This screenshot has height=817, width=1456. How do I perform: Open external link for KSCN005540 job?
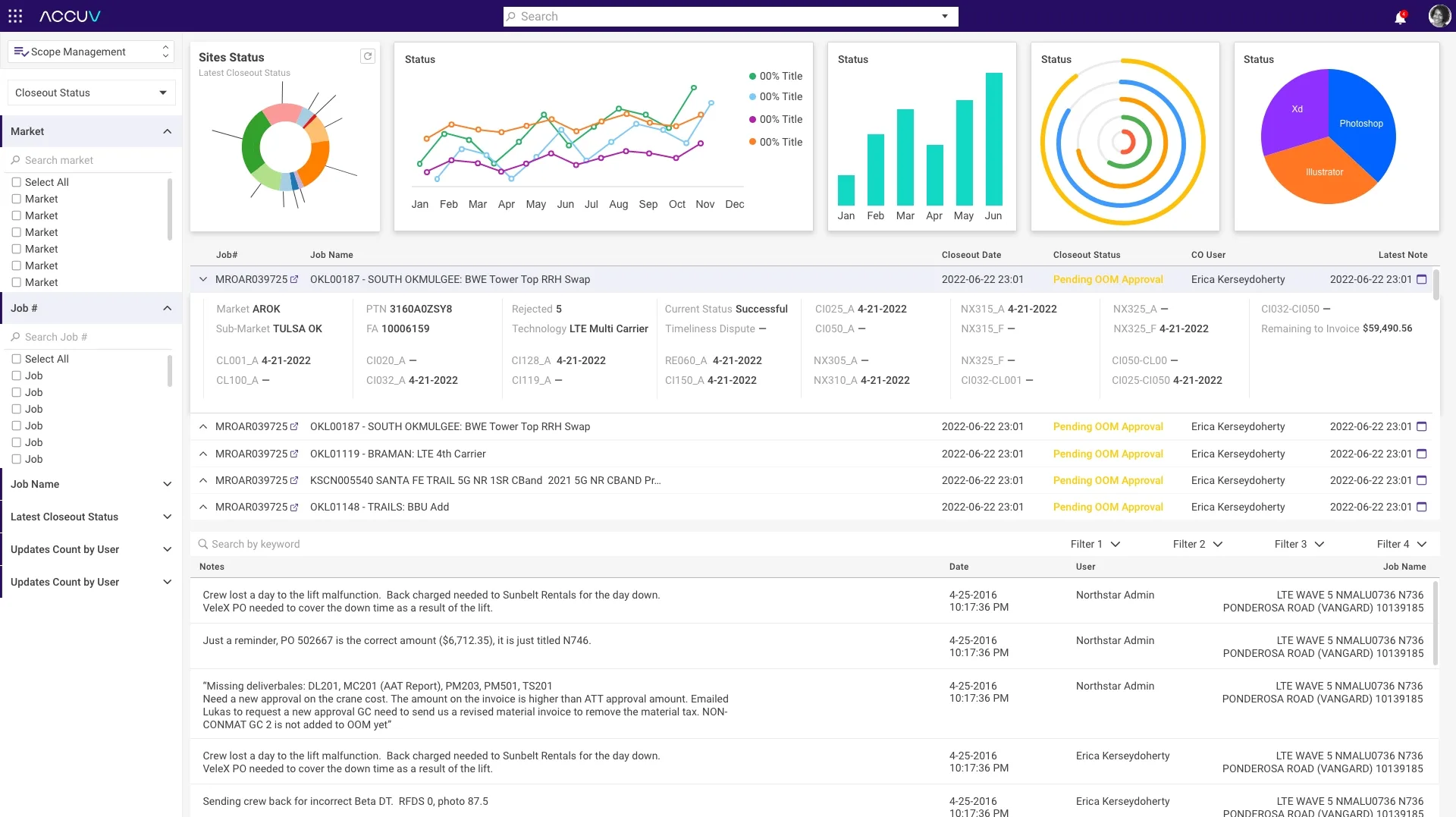(294, 480)
